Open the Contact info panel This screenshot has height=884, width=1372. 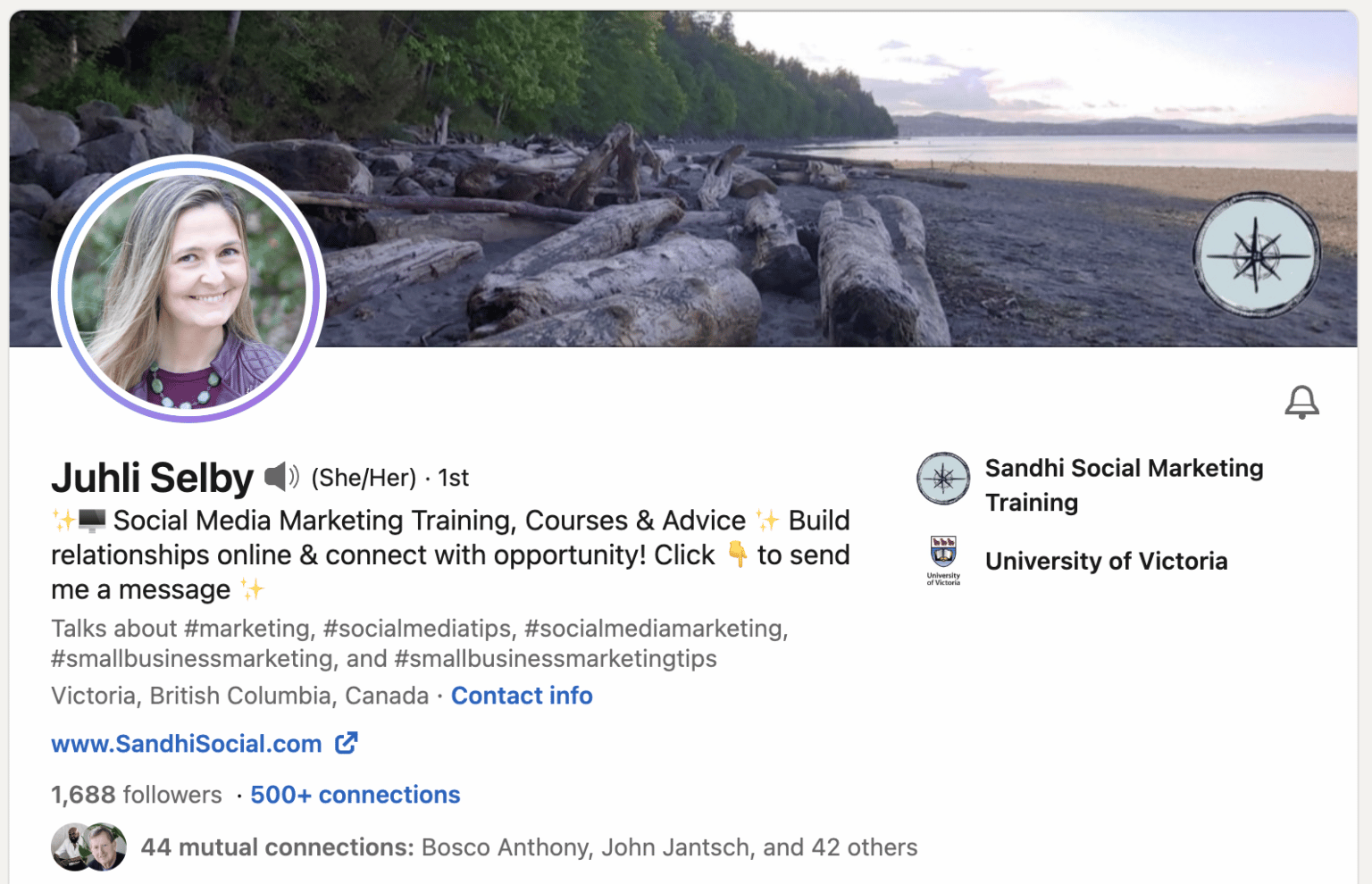(x=522, y=696)
